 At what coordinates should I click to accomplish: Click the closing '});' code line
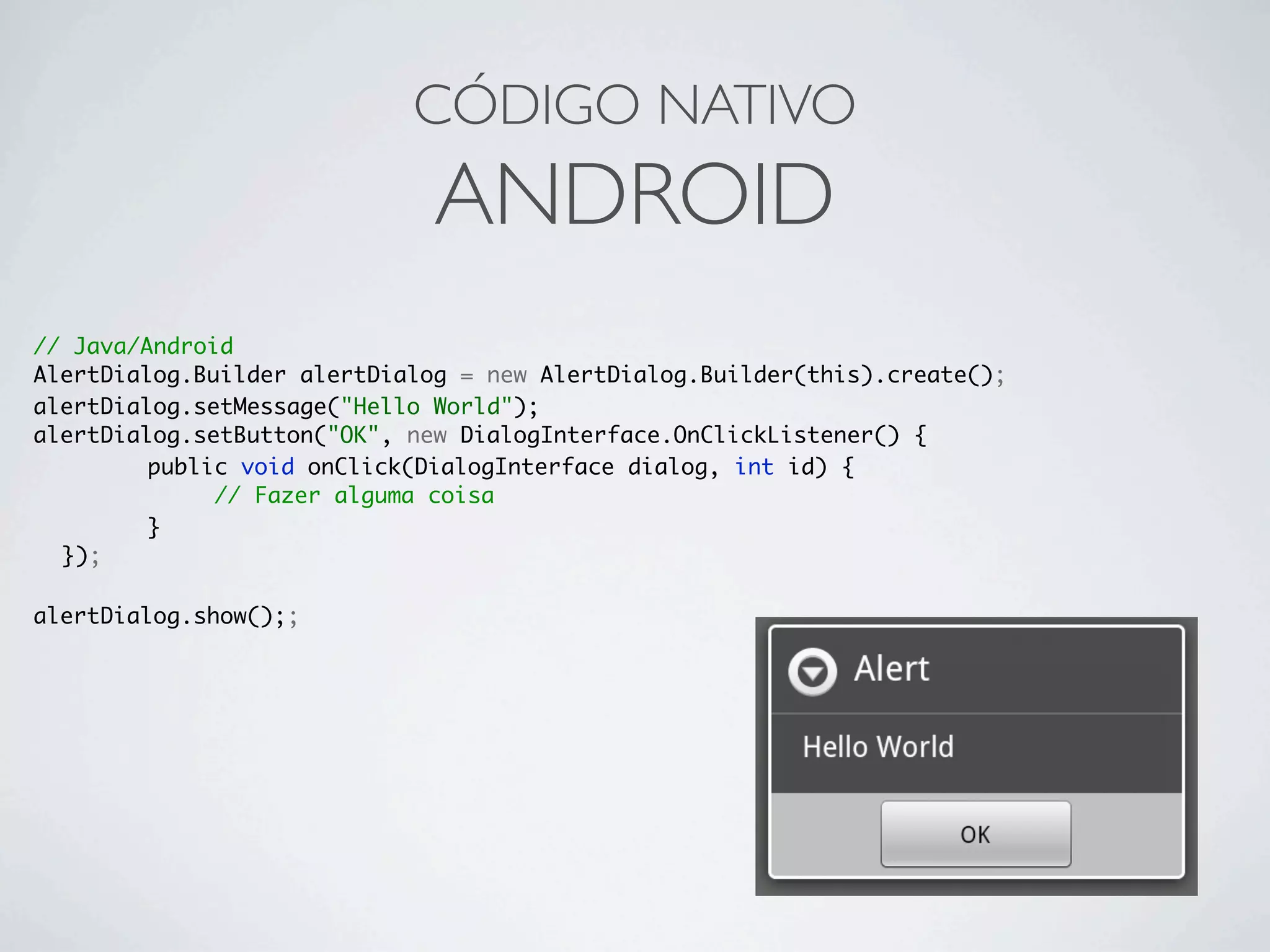point(81,556)
